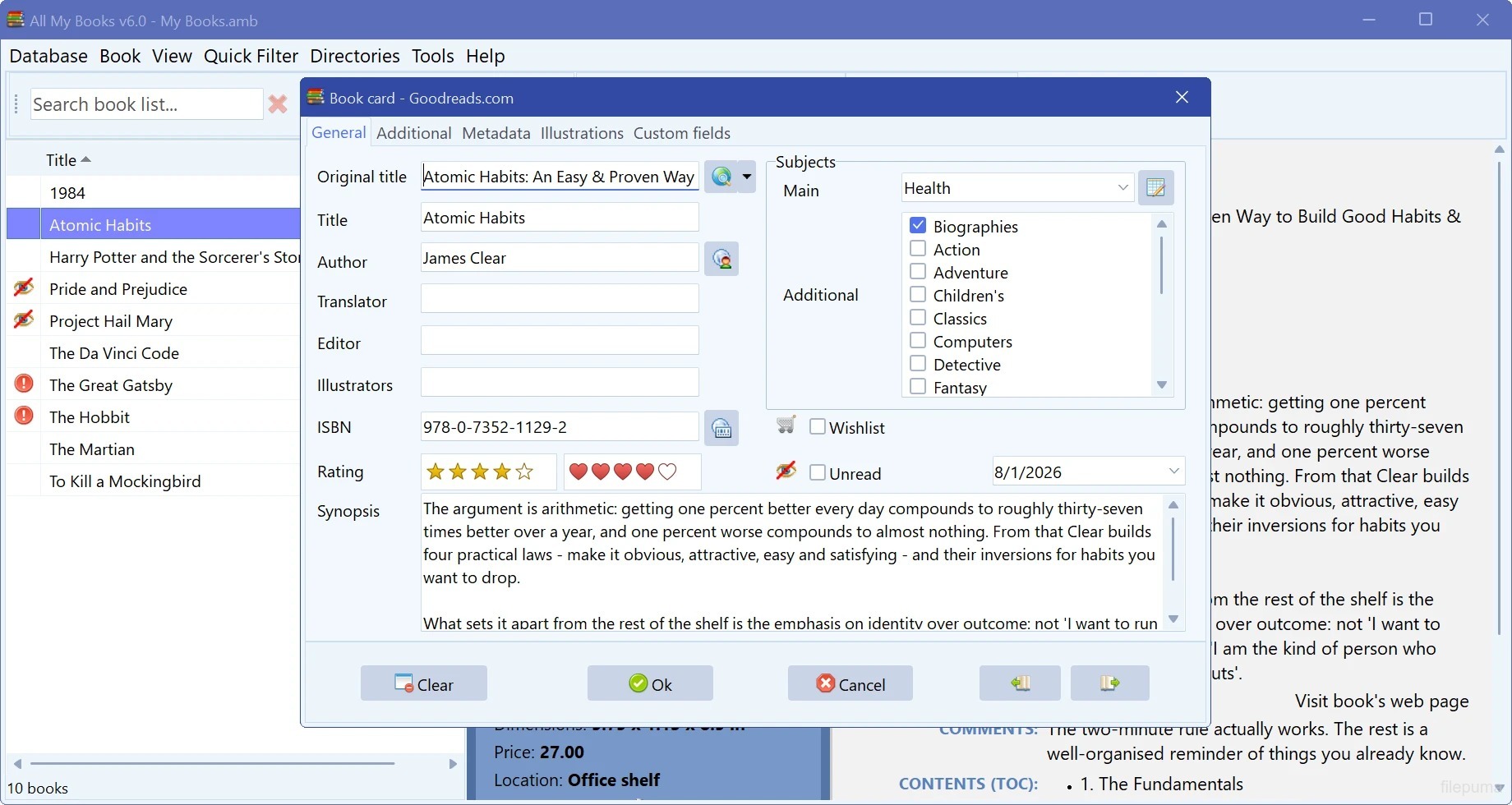Open the Quick Filter menu
This screenshot has height=805, width=1512.
[251, 56]
